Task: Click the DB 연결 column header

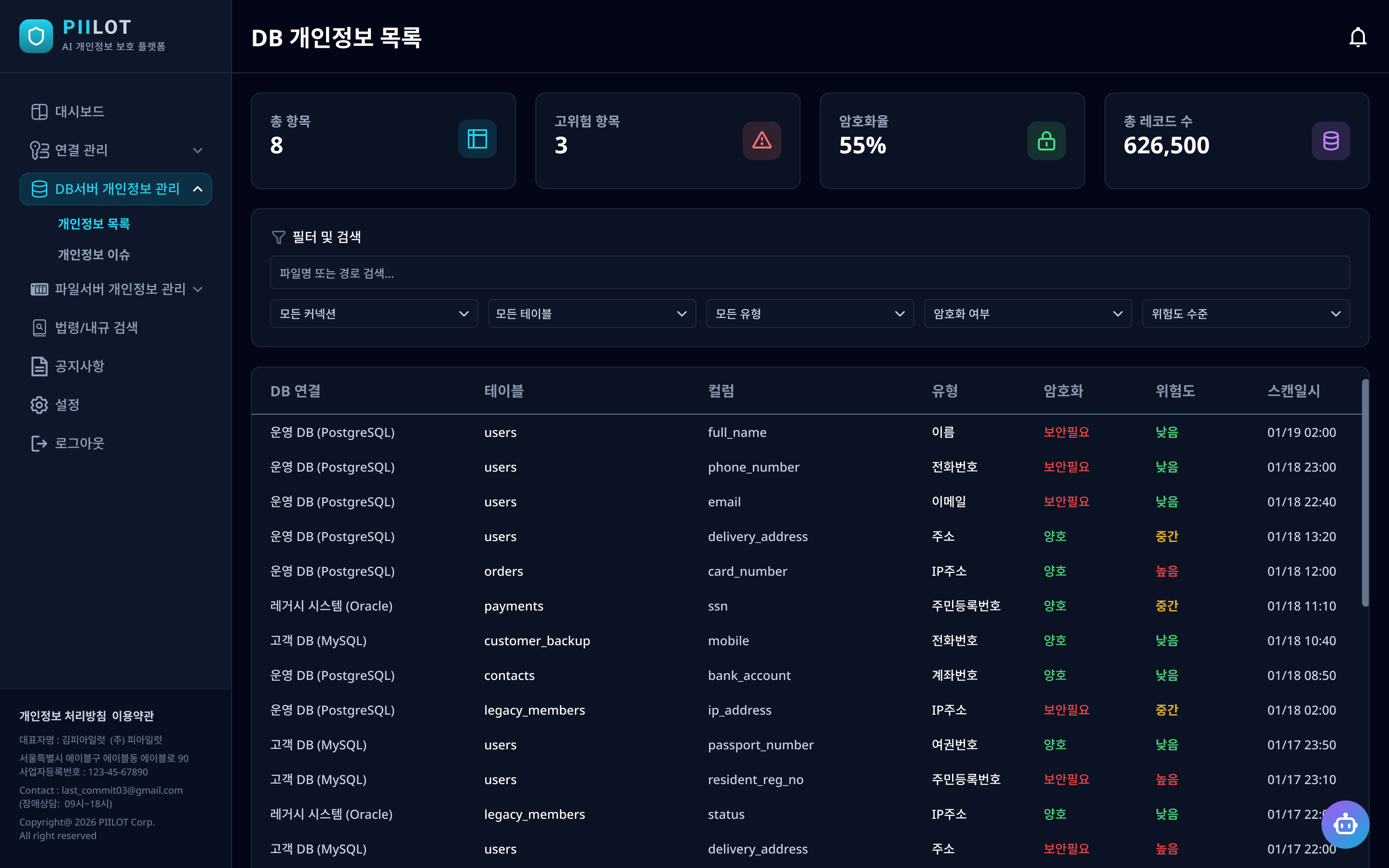Action: [296, 391]
